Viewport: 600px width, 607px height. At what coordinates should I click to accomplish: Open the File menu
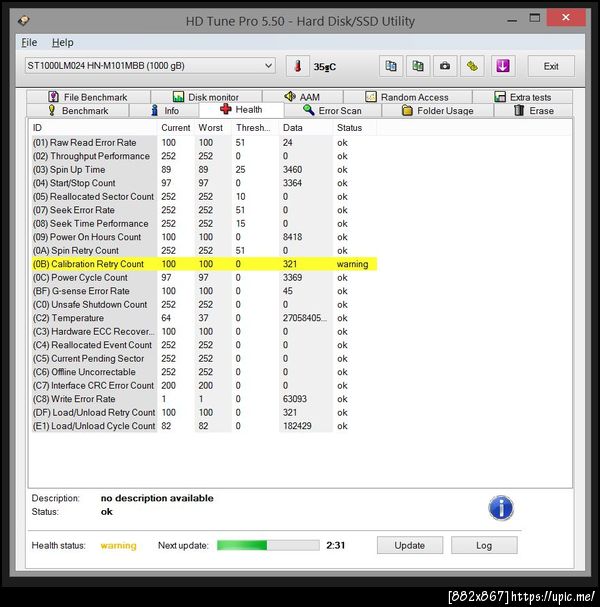pos(29,43)
